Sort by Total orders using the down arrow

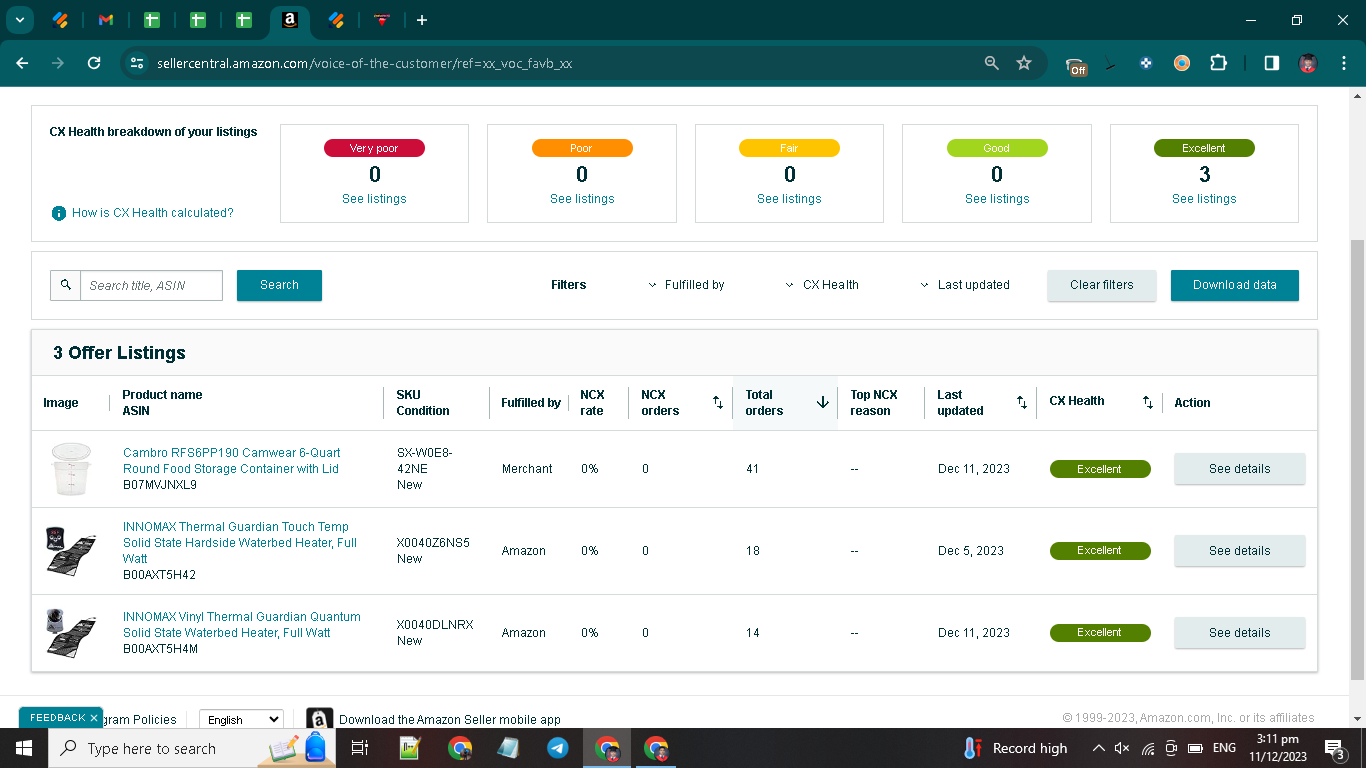point(823,403)
